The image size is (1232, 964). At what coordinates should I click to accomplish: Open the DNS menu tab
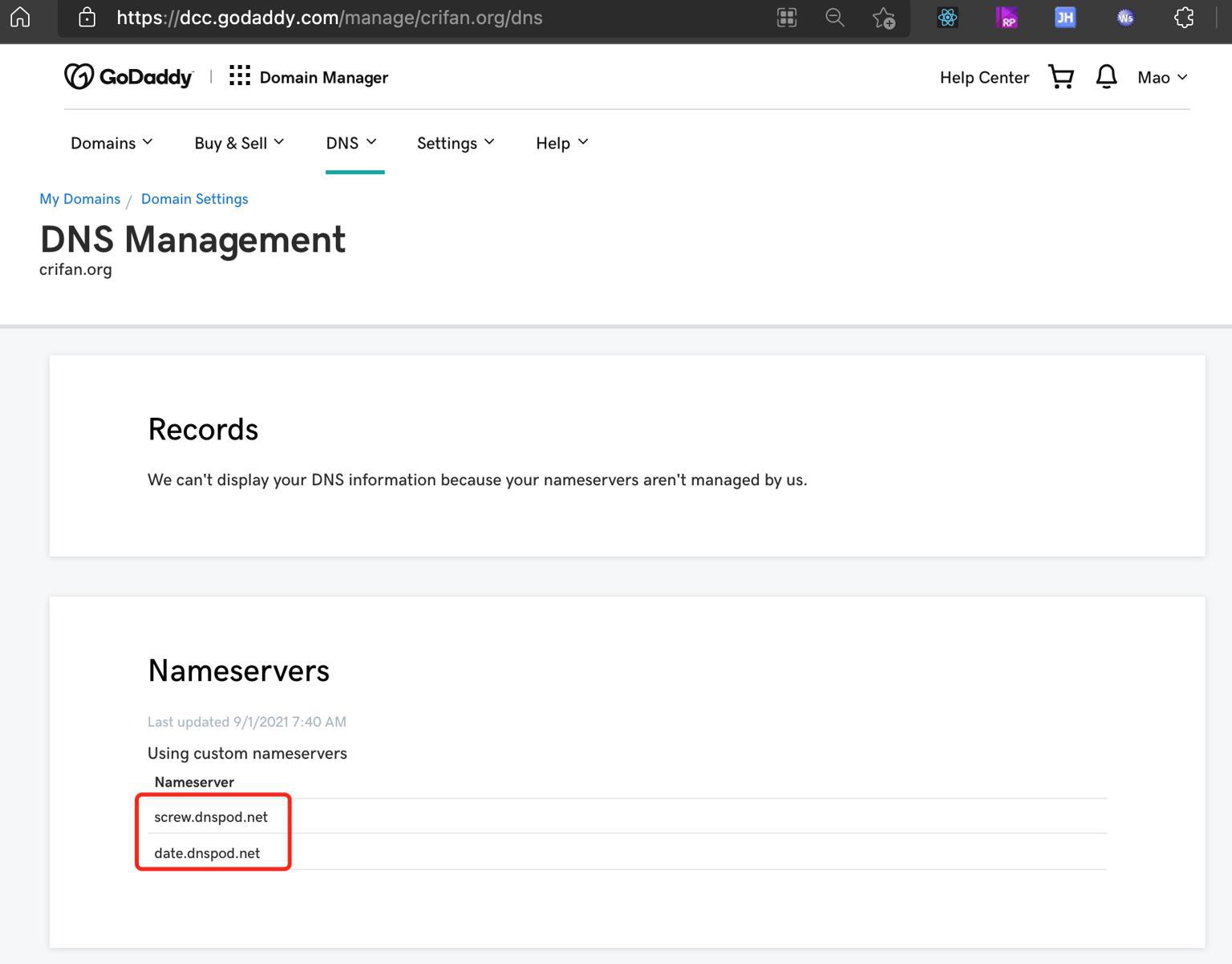coord(351,143)
